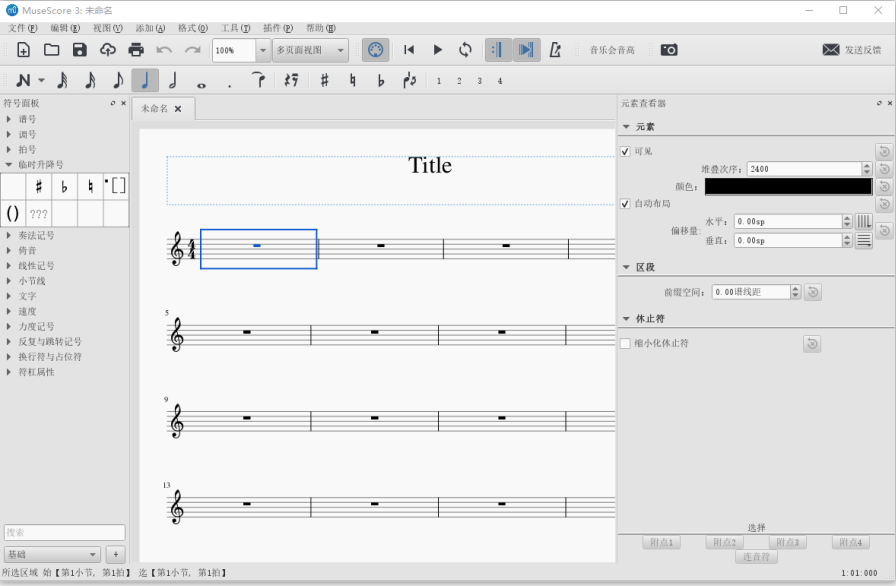Select the eighth note duration
This screenshot has height=586, width=896.
(x=118, y=81)
